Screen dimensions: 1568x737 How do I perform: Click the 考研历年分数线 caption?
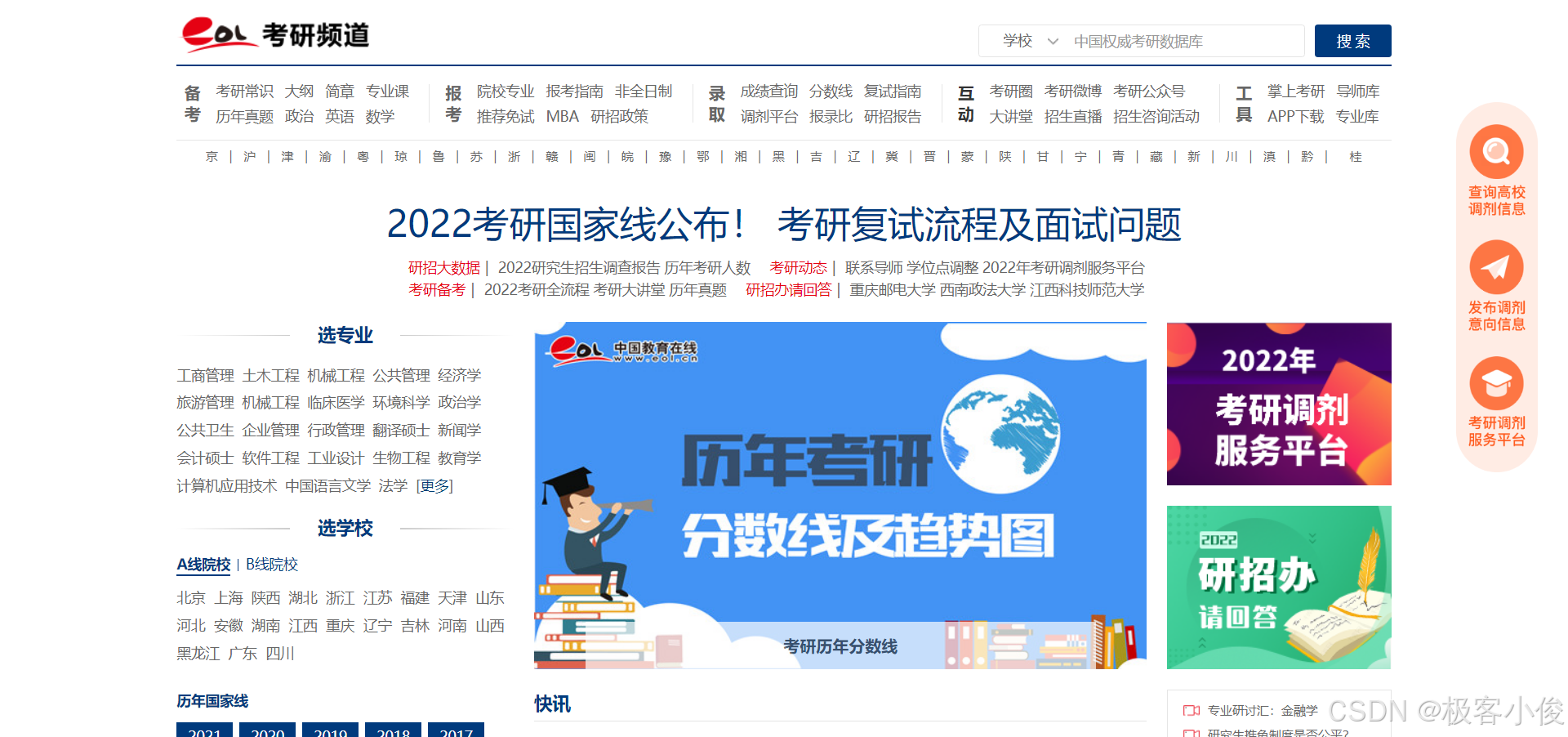point(840,646)
